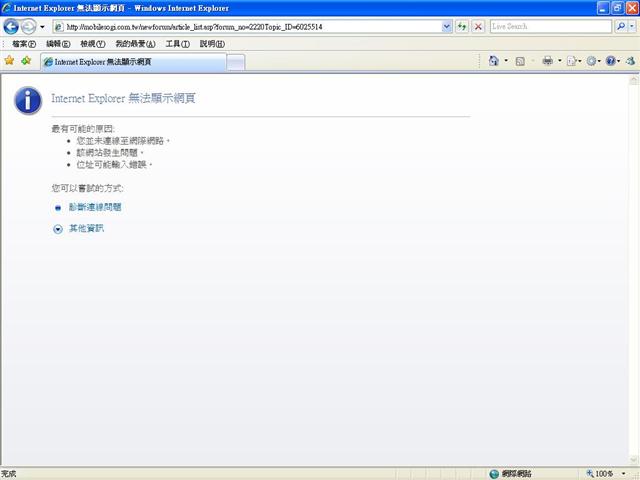Open the 檔案(F) menu

click(24, 44)
